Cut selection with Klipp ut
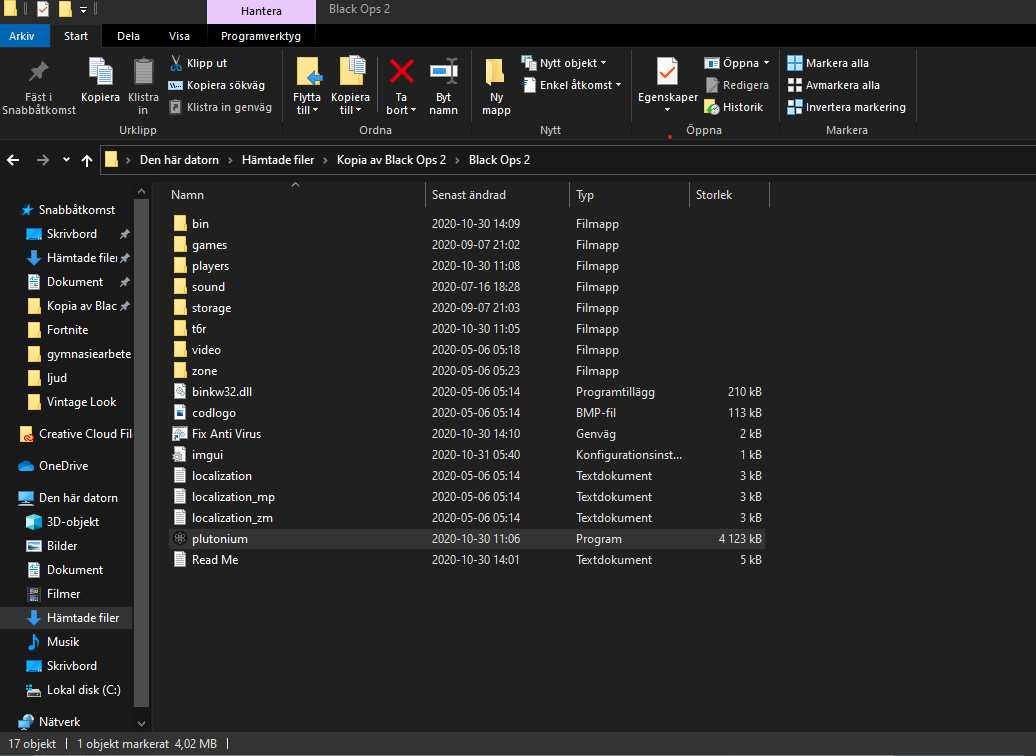Viewport: 1036px width, 756px height. tap(198, 63)
